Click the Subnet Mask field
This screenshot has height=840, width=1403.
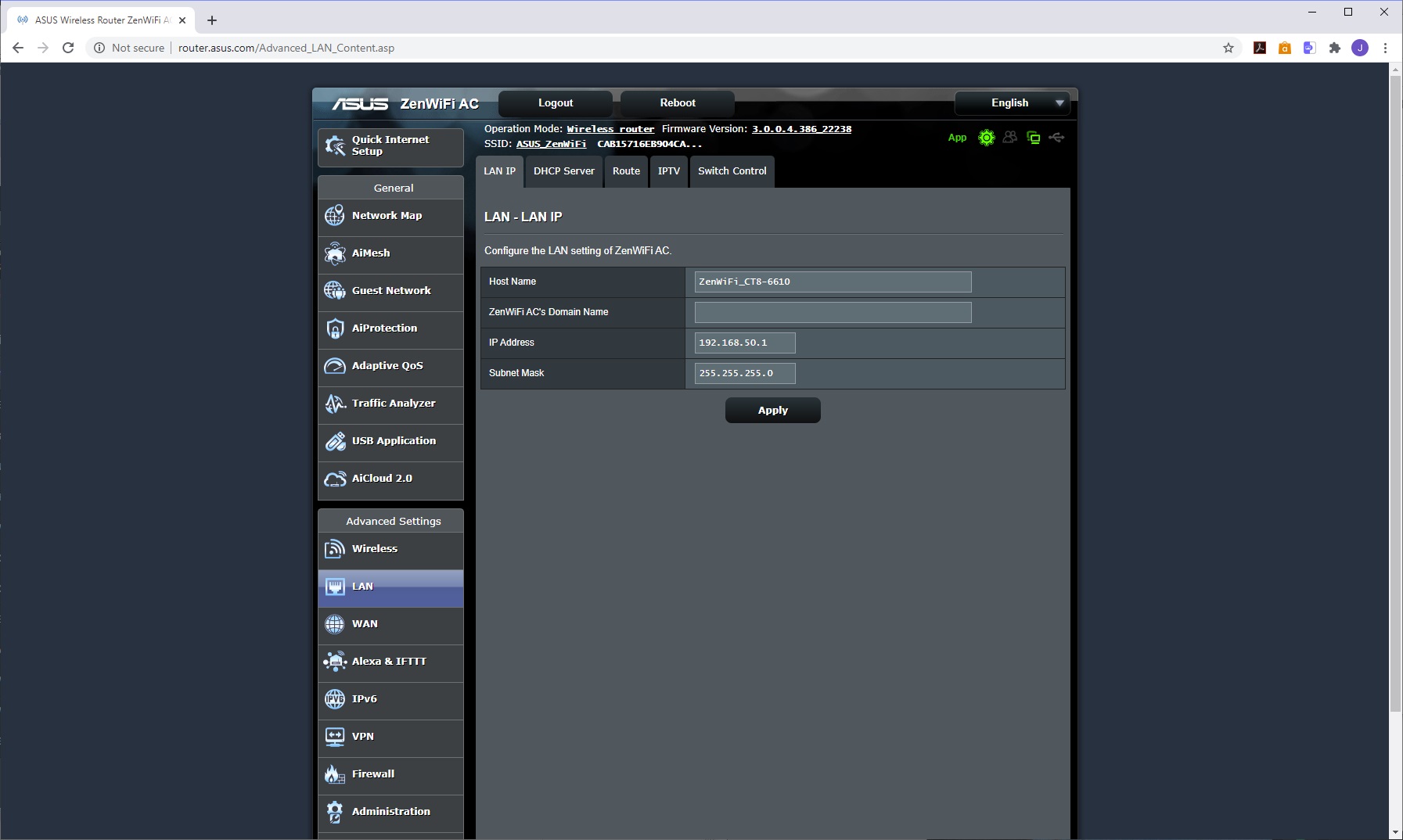[745, 373]
